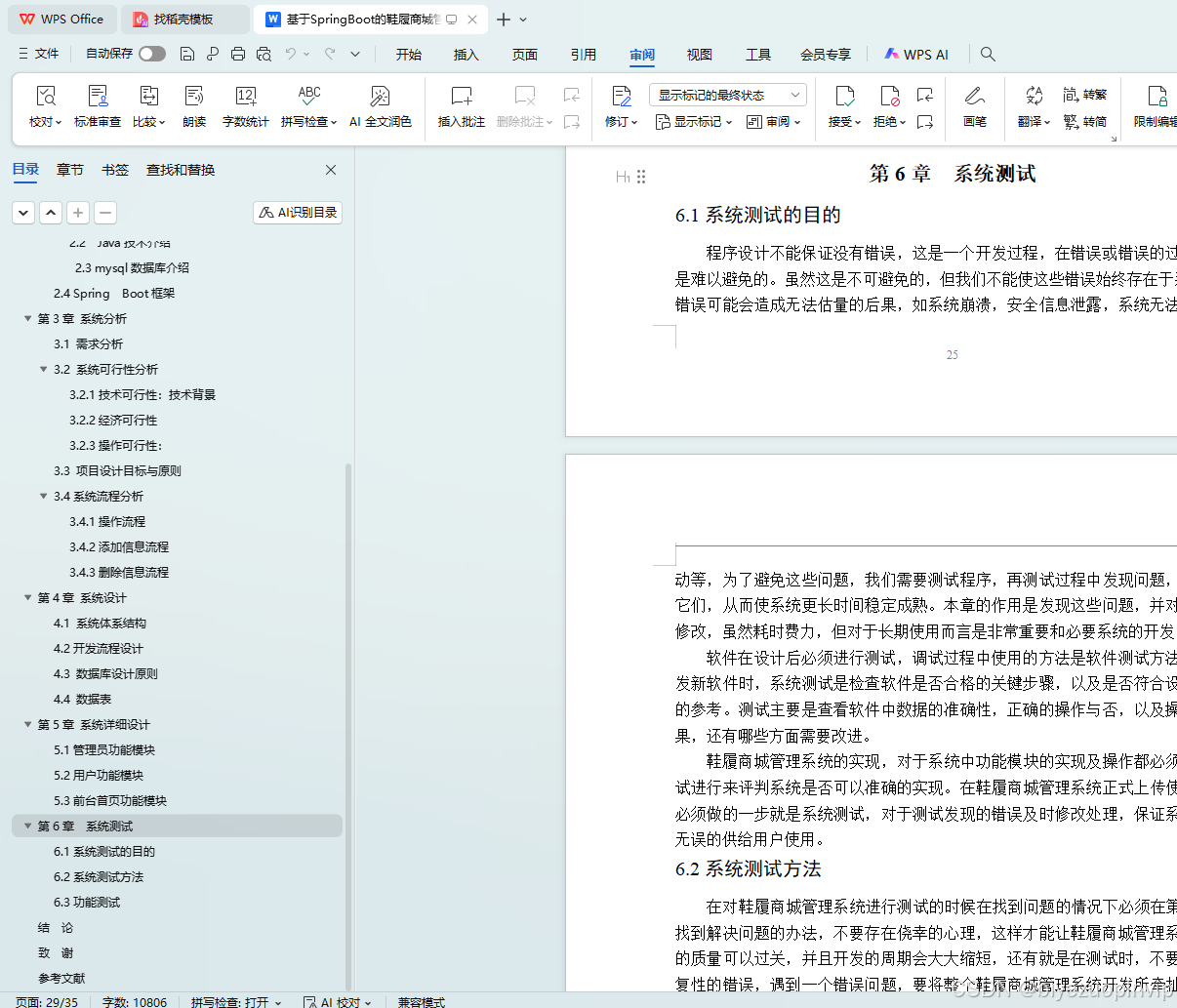
Task: Toggle 拼写检查 in the status bar
Action: pyautogui.click(x=234, y=1002)
